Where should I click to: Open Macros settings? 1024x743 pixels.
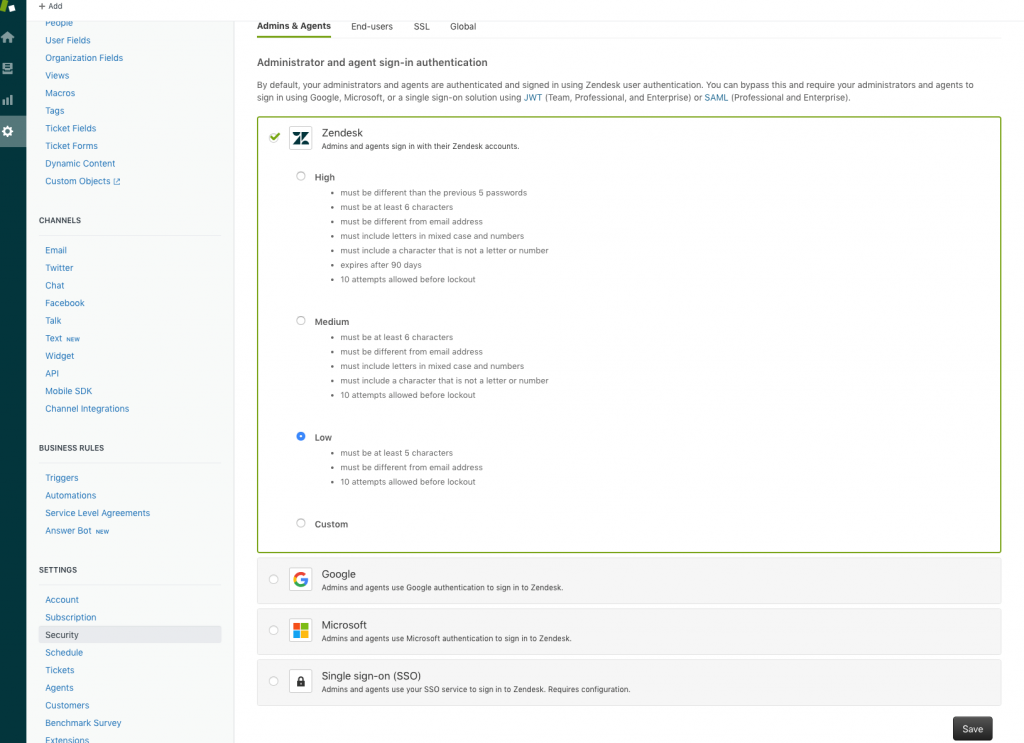(60, 93)
